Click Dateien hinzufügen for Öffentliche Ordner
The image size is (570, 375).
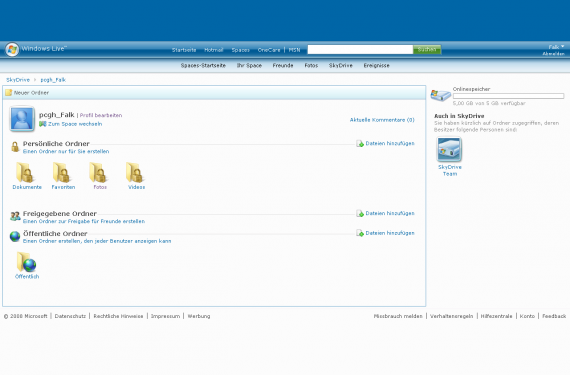point(390,233)
